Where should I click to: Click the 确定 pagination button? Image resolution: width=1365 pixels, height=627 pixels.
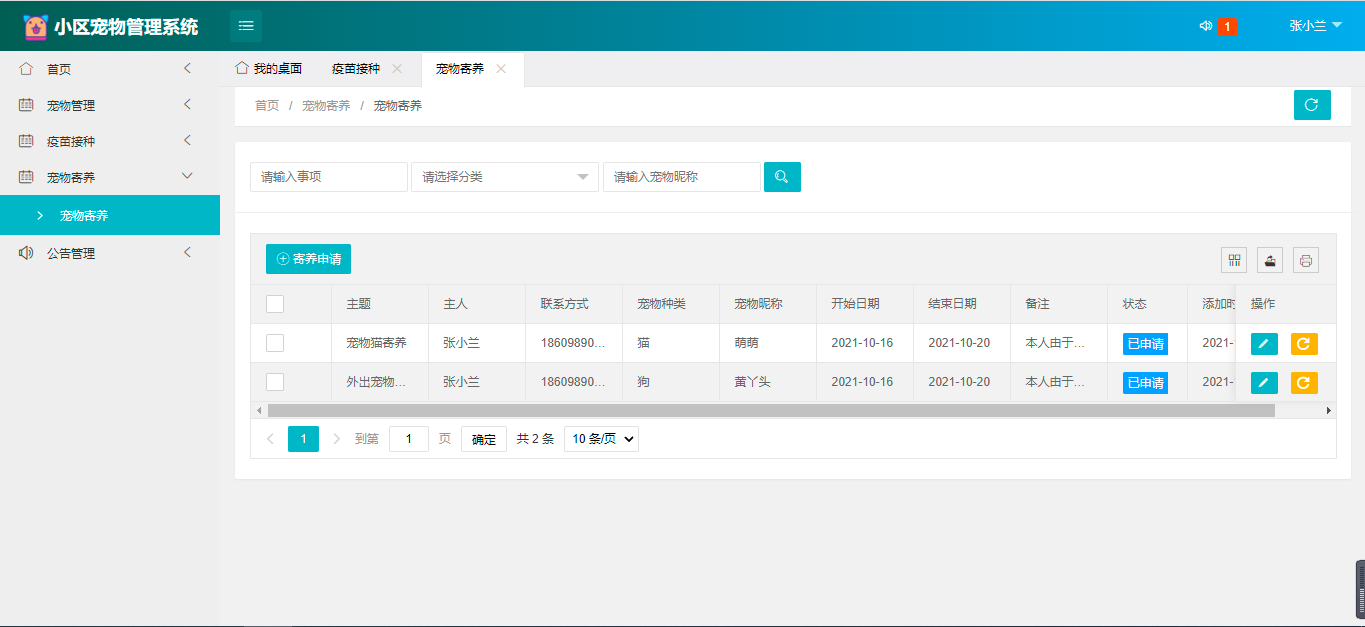484,439
